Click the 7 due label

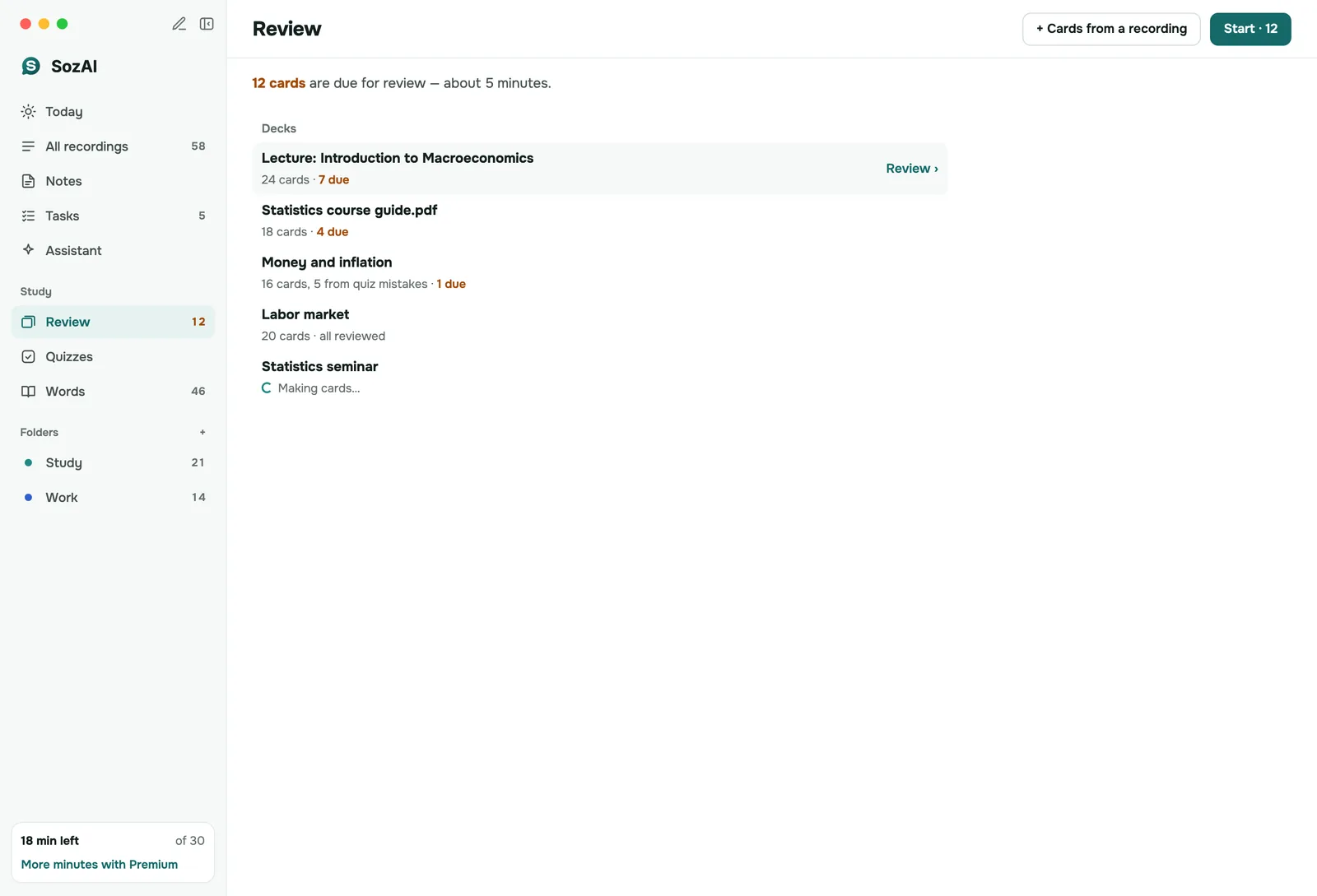pos(334,179)
